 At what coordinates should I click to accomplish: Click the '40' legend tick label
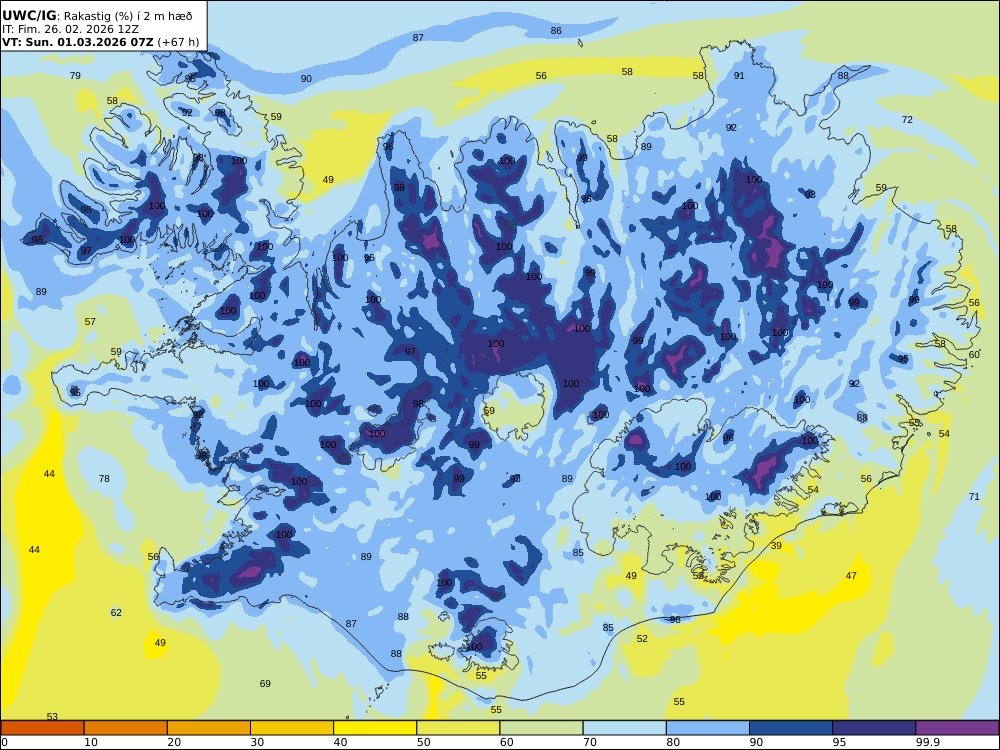point(341,742)
